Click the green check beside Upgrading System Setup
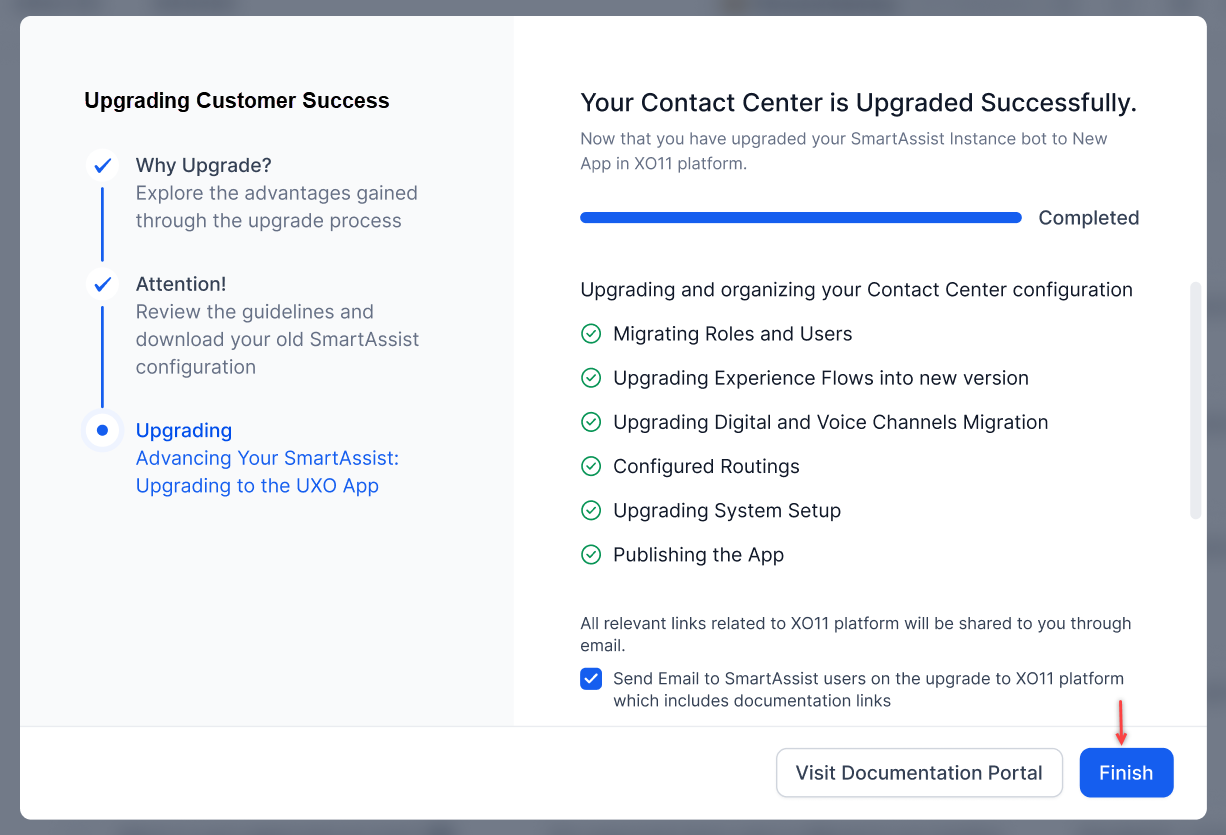Viewport: 1226px width, 835px height. tap(591, 510)
